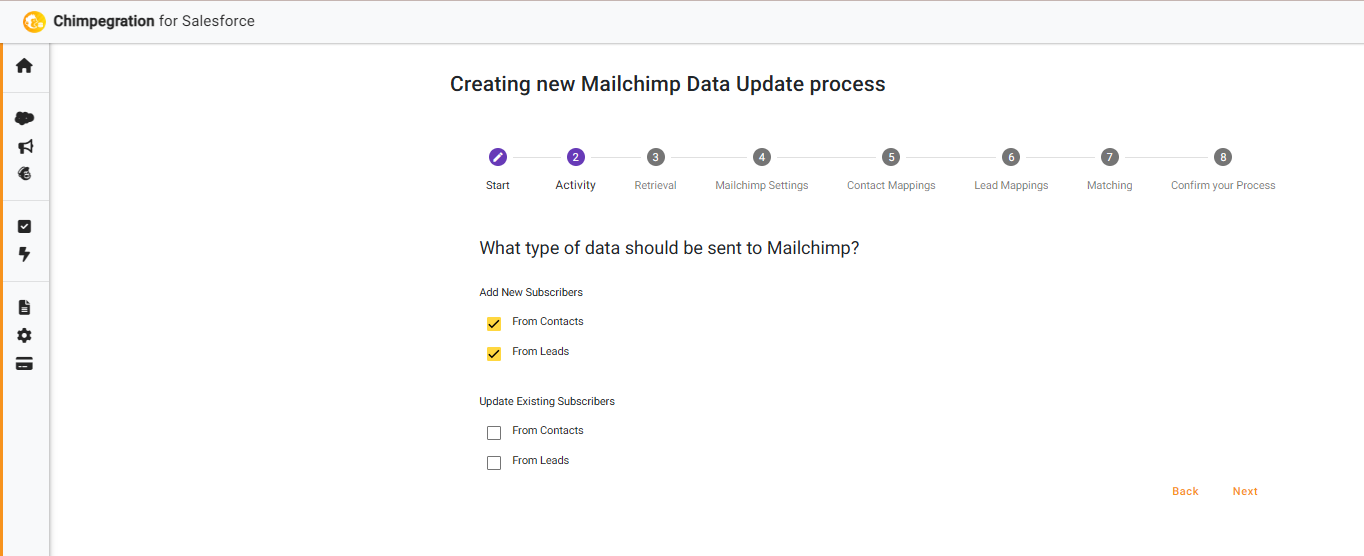Select step 5 Contact Mappings
1364x556 pixels.
click(x=891, y=157)
